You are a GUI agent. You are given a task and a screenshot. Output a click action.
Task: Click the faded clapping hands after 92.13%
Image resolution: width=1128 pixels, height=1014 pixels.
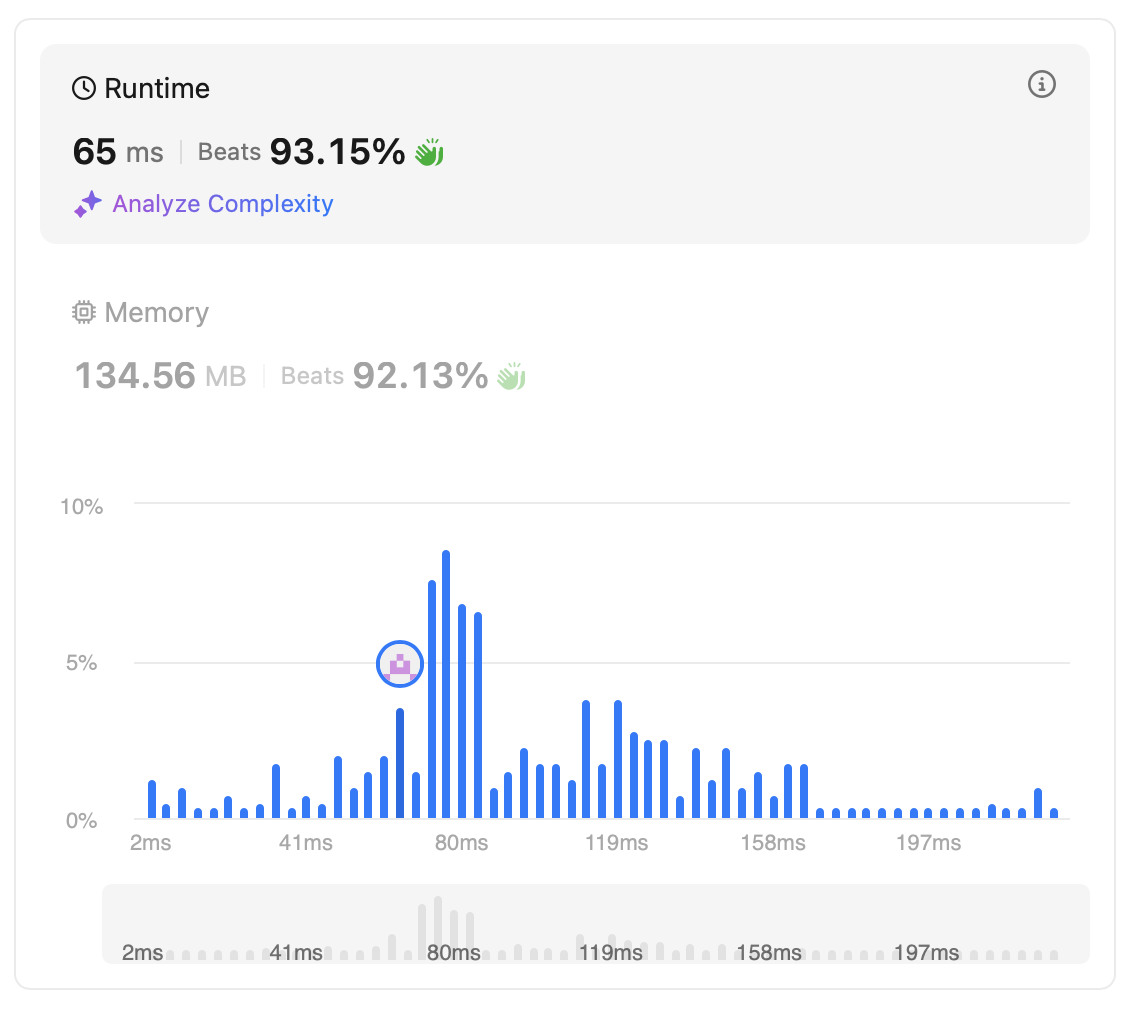(511, 376)
